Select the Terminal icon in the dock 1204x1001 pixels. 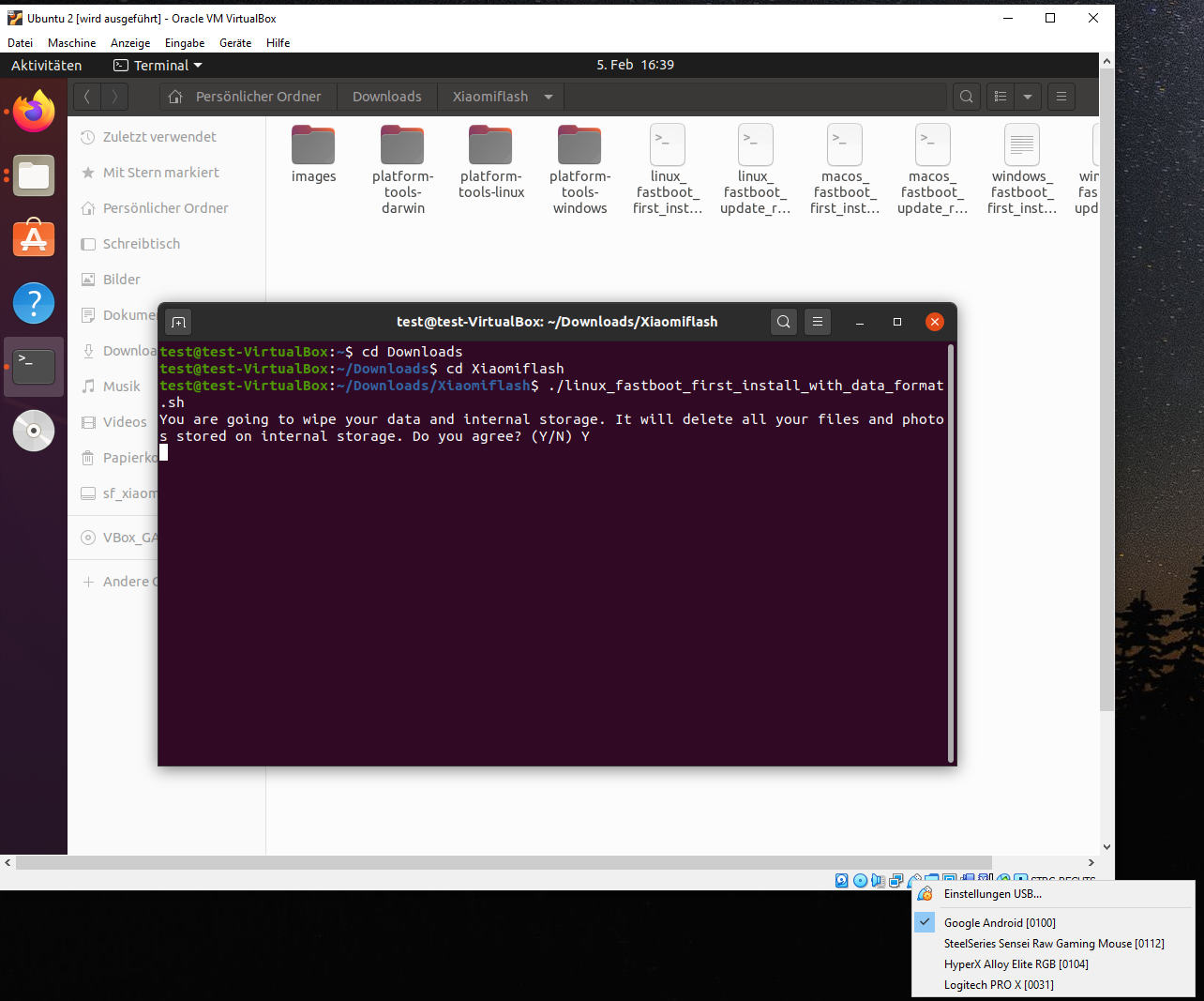(x=34, y=367)
